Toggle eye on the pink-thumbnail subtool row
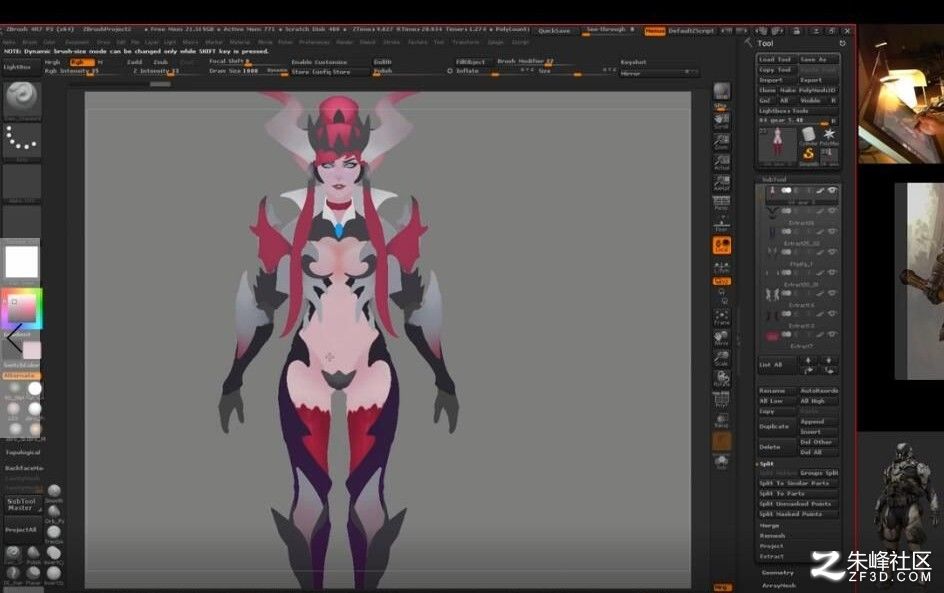Image resolution: width=944 pixels, height=593 pixels. pos(832,334)
